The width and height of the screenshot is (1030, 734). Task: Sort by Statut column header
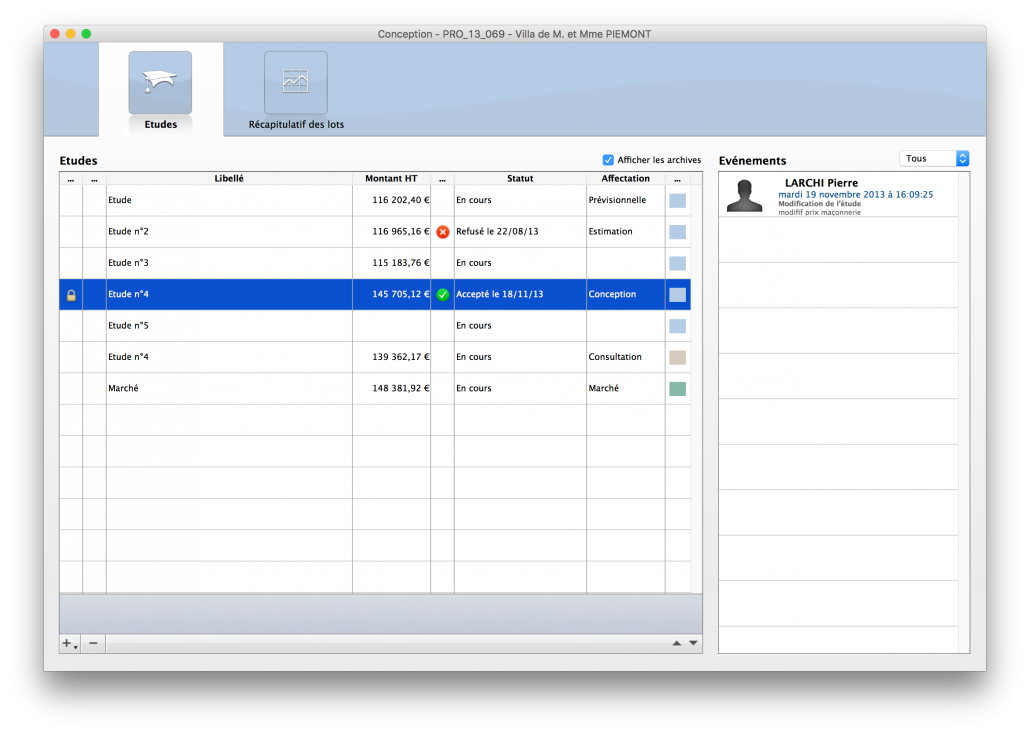pyautogui.click(x=520, y=178)
